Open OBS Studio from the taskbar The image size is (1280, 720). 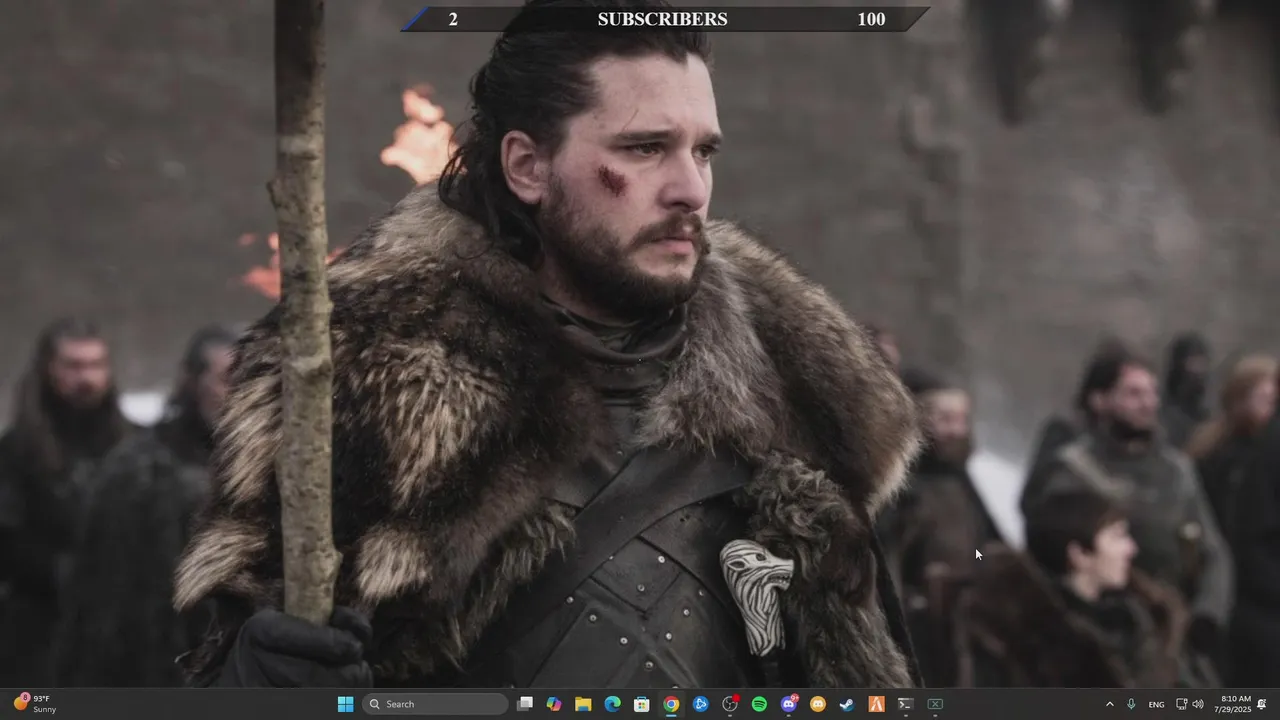pos(730,704)
